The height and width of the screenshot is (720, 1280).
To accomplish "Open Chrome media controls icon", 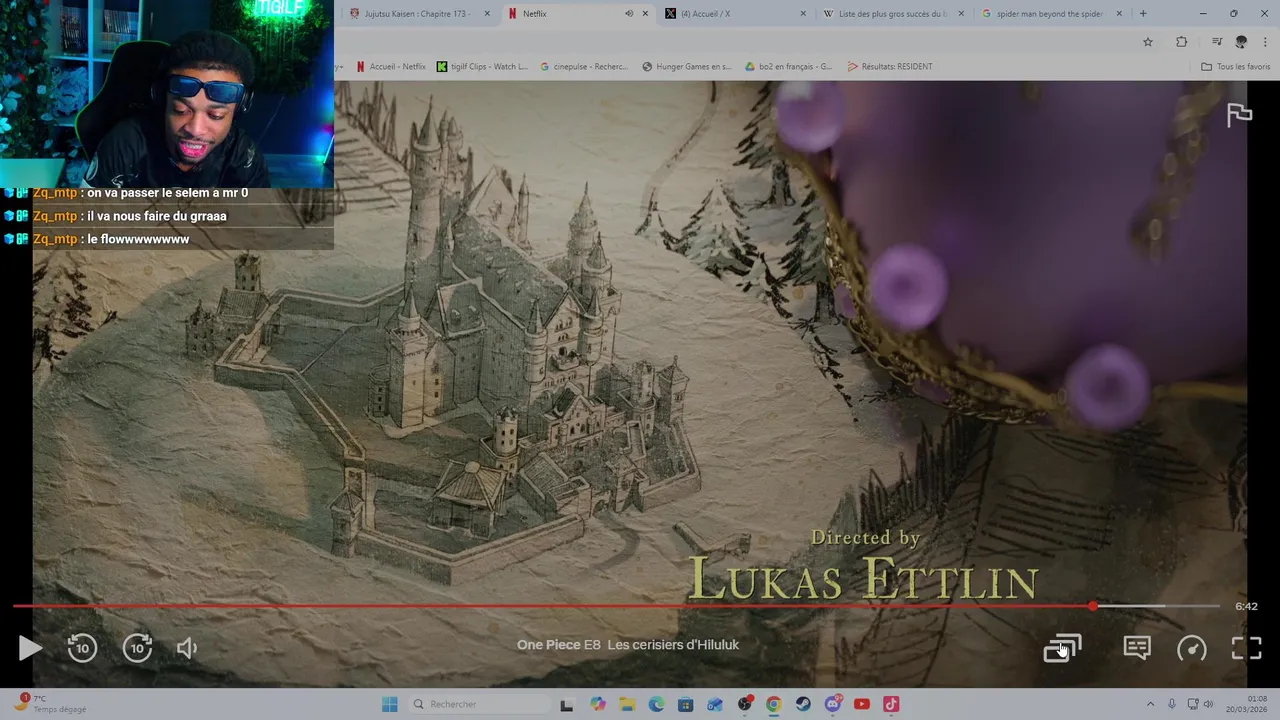I will tap(1217, 42).
